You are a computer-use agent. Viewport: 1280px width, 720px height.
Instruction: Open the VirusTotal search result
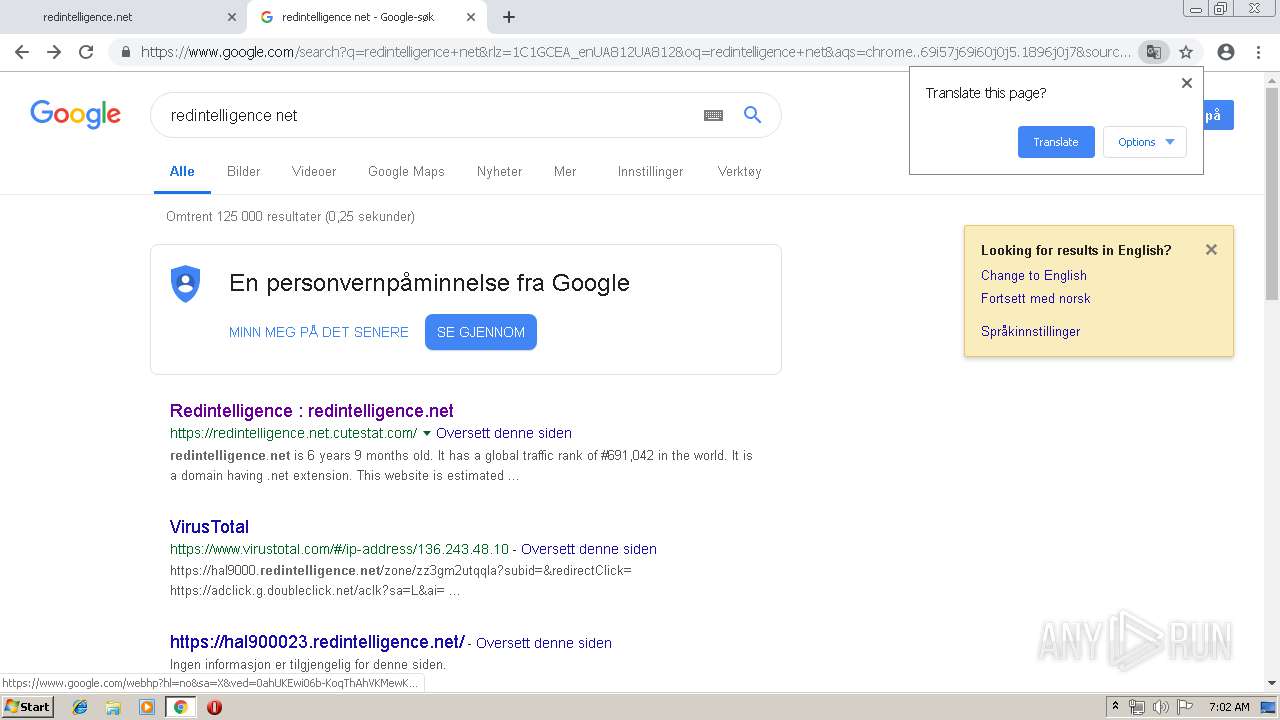[x=209, y=527]
